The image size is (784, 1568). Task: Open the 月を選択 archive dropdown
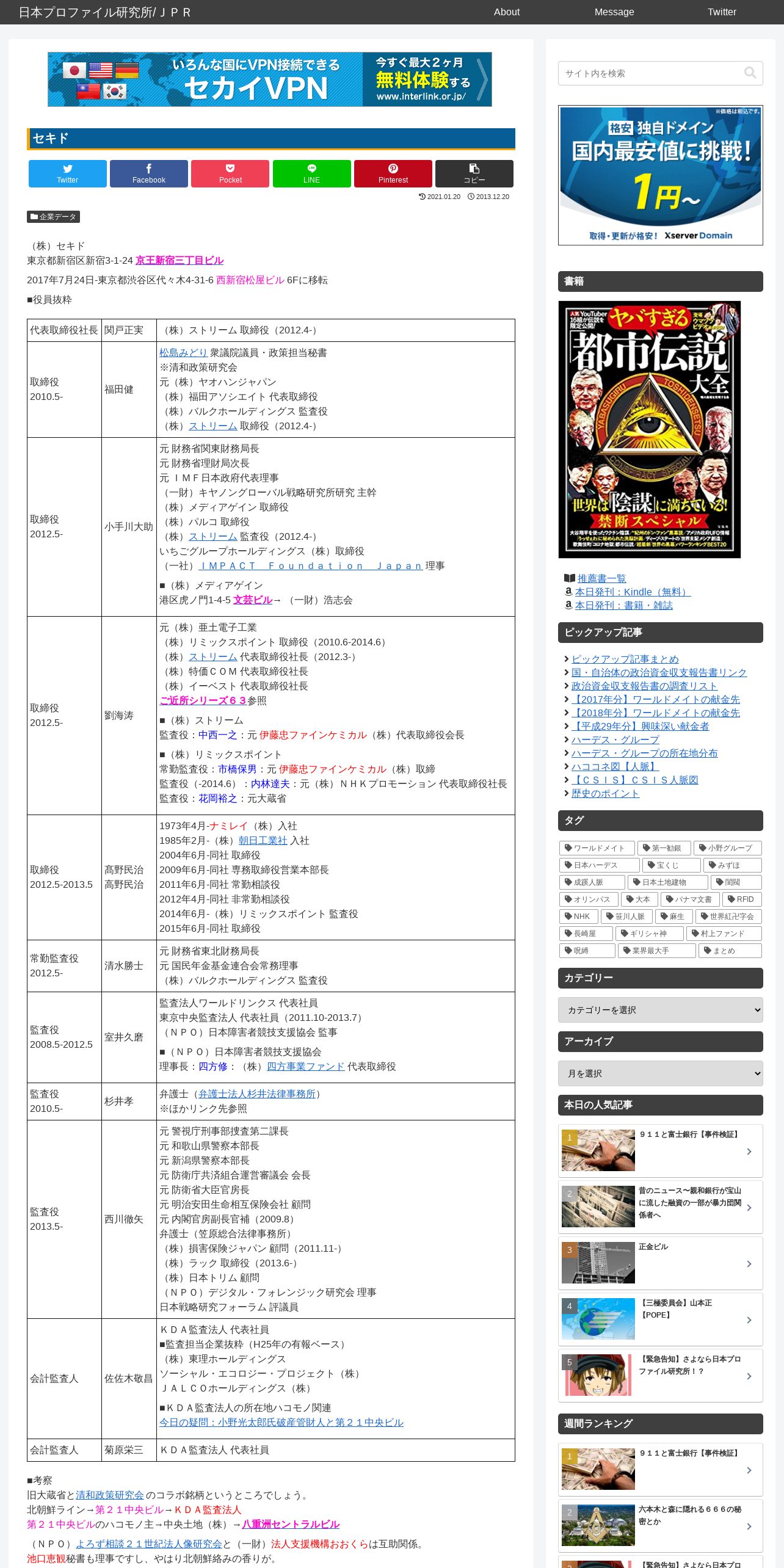pos(661,1073)
